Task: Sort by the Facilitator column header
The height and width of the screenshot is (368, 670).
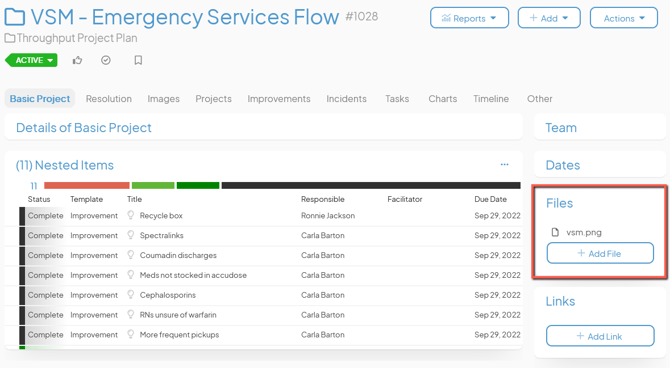Action: (x=405, y=199)
